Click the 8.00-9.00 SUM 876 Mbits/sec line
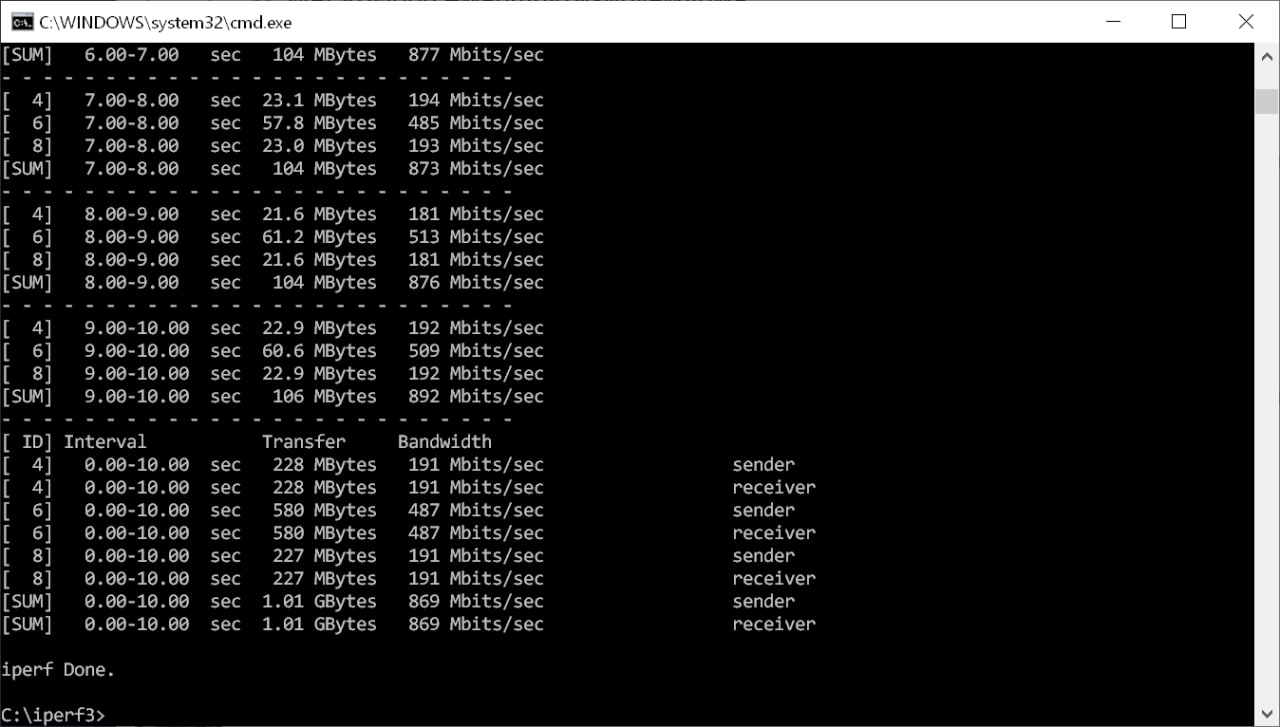Image resolution: width=1280 pixels, height=727 pixels. [273, 282]
